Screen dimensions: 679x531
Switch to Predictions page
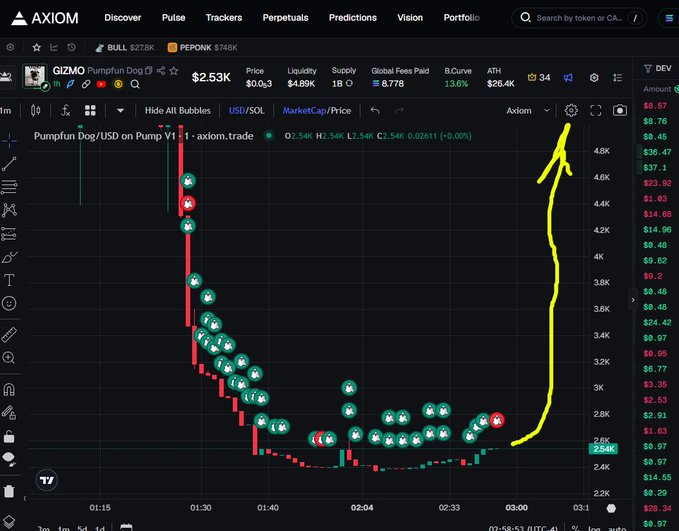(352, 18)
